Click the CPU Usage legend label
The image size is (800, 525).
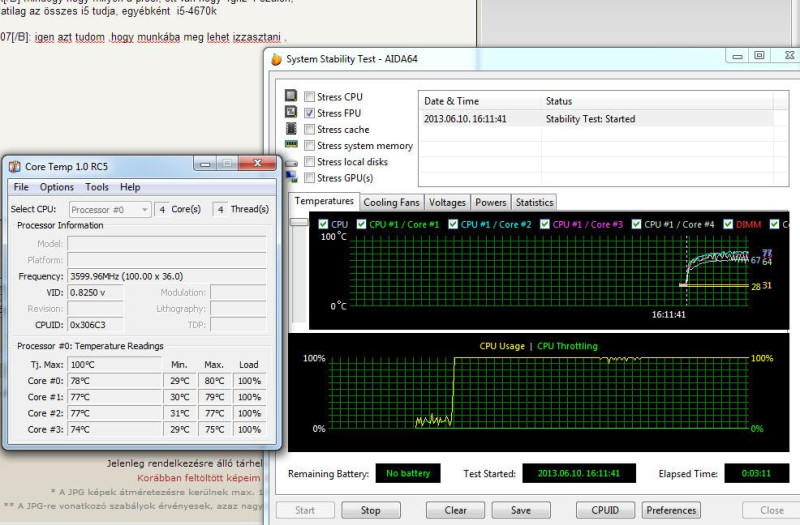click(x=502, y=346)
